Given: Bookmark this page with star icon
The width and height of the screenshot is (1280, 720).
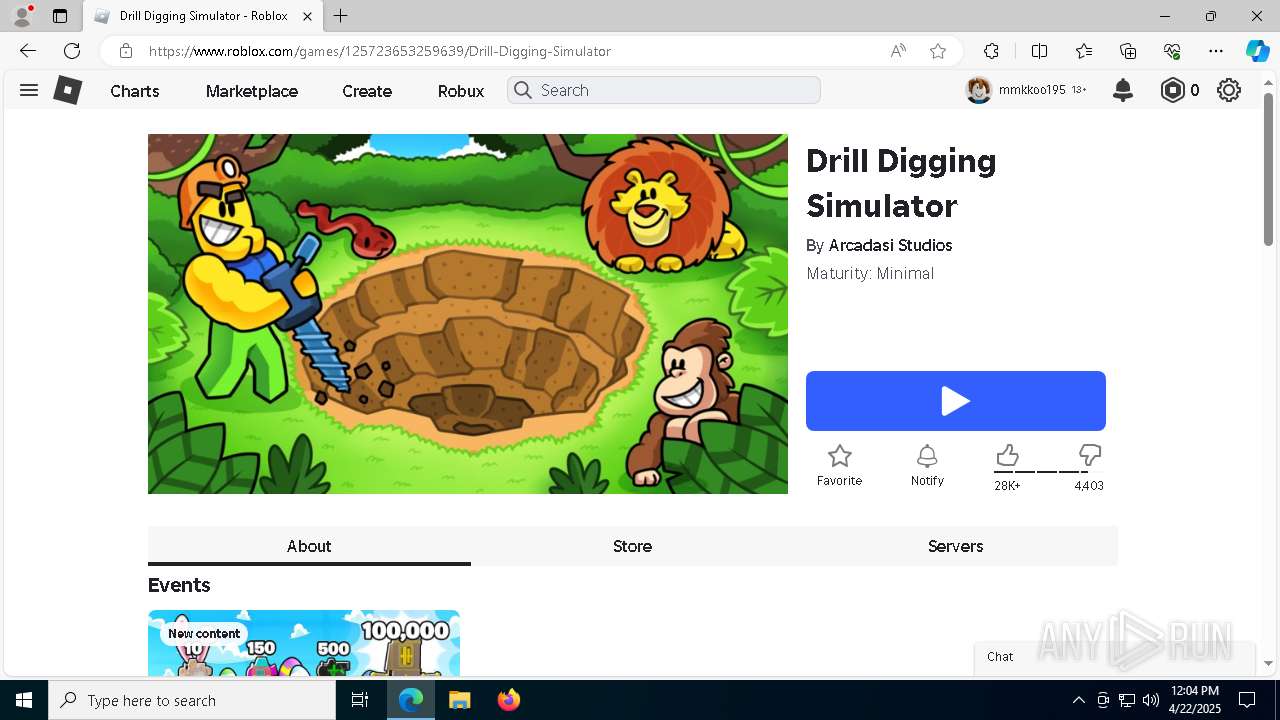Looking at the screenshot, I should click(x=938, y=51).
